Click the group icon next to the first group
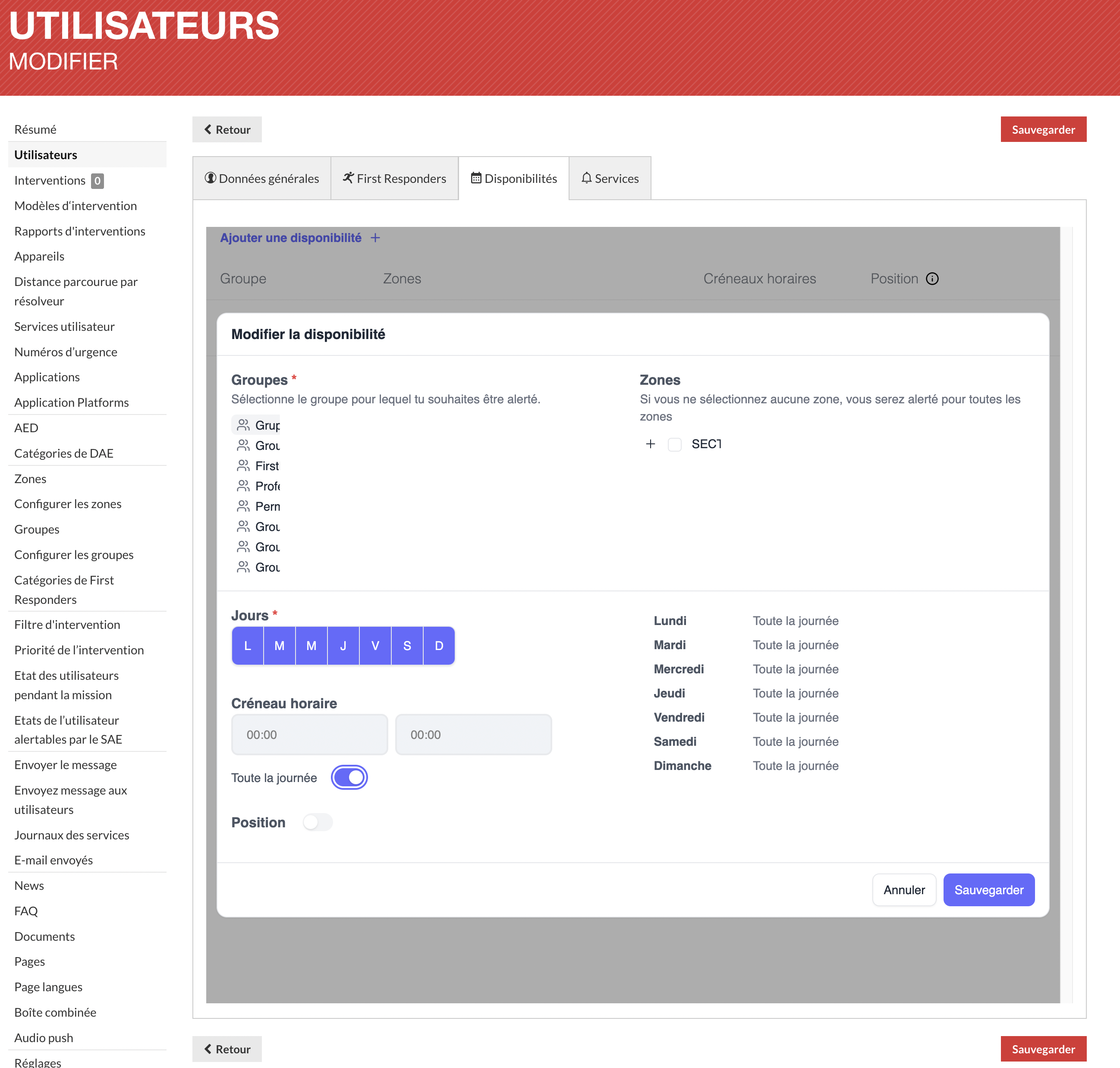The image size is (1120, 1068). [x=243, y=425]
